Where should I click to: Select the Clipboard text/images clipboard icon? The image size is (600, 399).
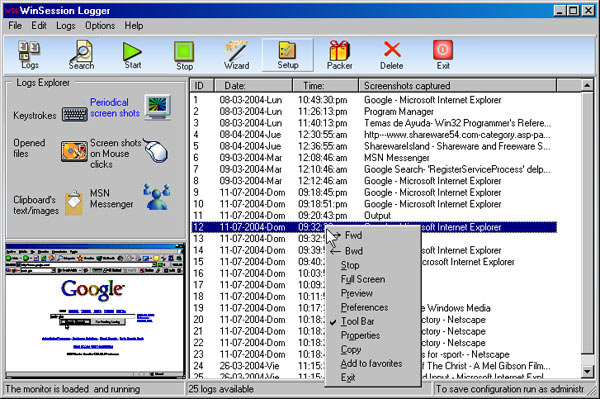point(74,203)
